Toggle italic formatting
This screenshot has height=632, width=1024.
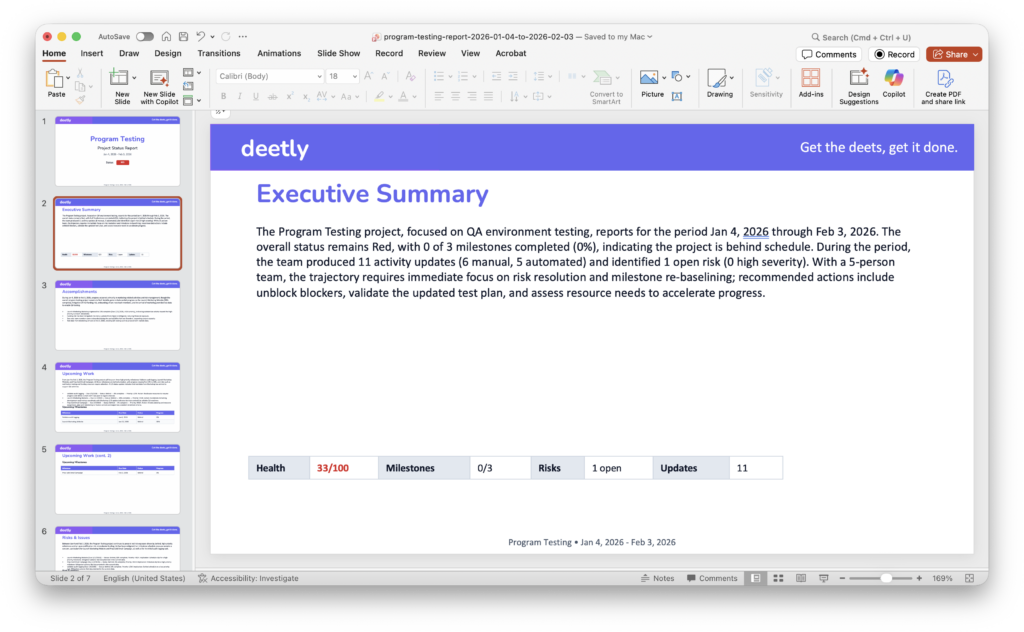coord(239,97)
